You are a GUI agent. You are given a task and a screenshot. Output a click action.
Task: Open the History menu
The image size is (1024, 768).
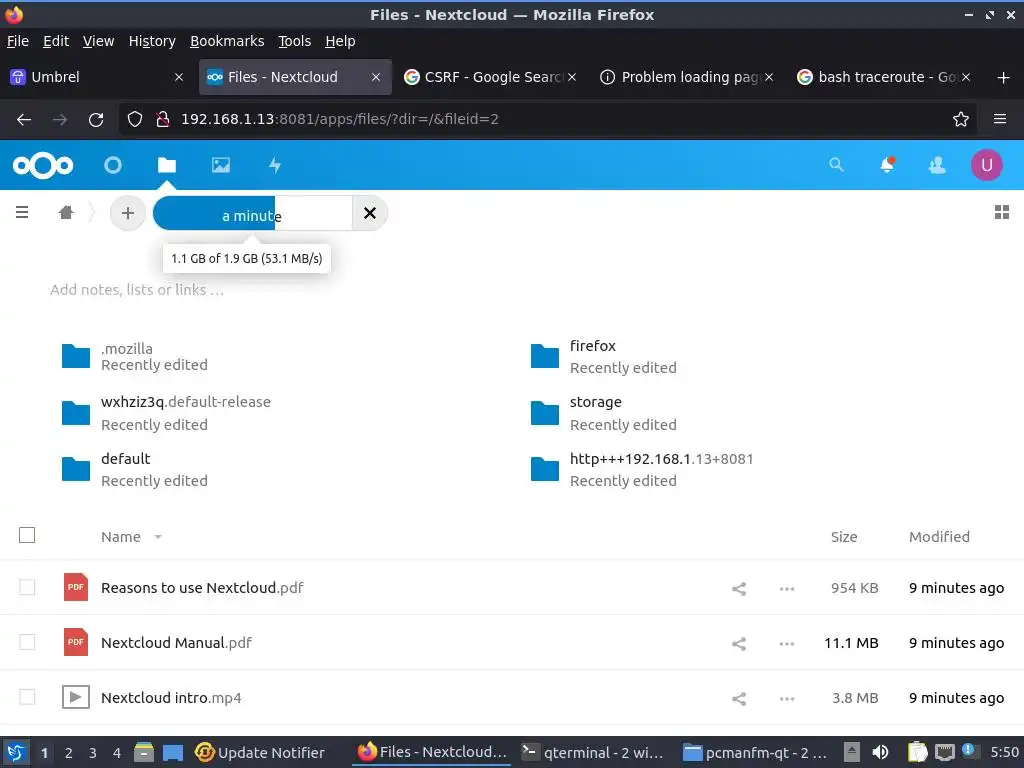click(152, 41)
